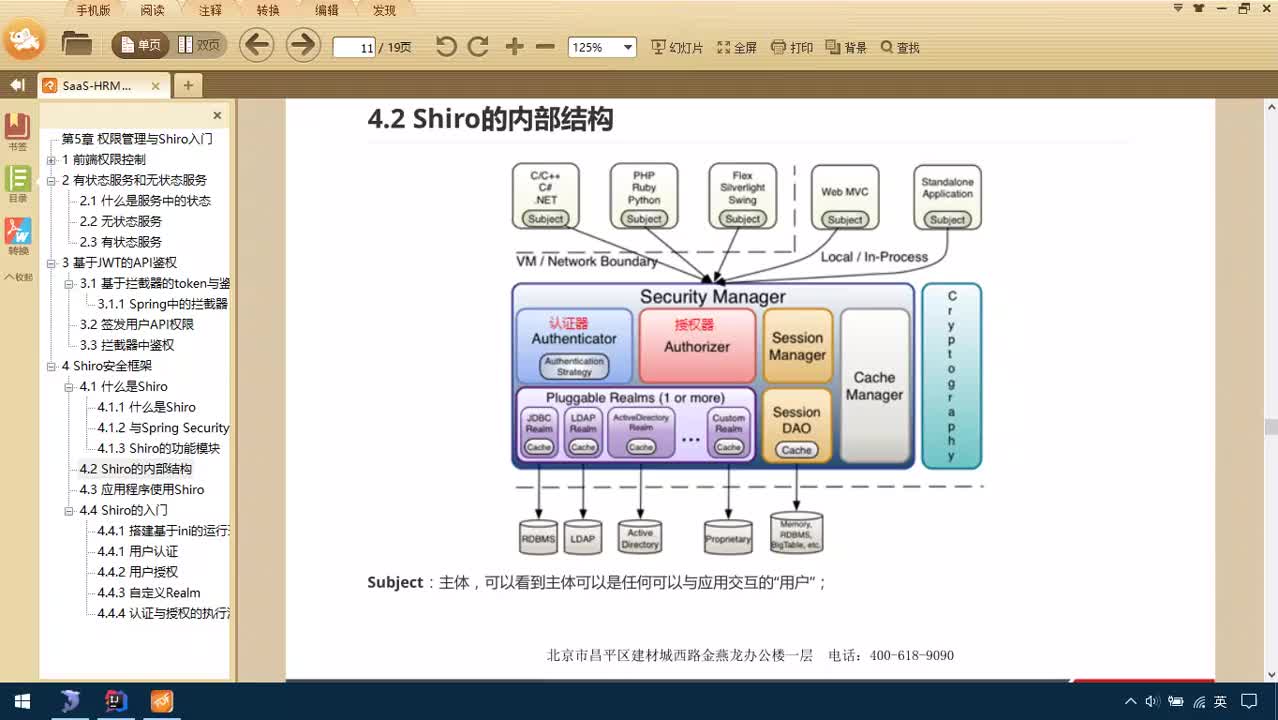Go to next page with right arrow
The width and height of the screenshot is (1278, 720).
(302, 45)
